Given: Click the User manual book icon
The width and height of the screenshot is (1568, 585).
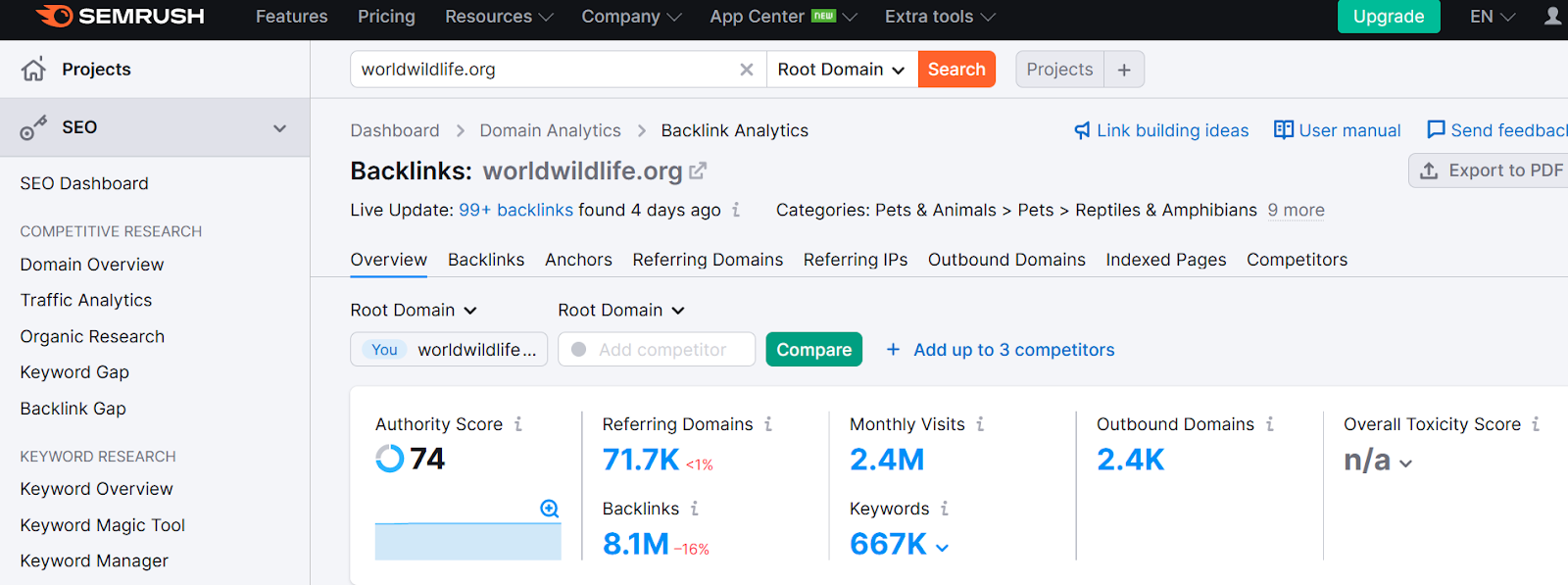Looking at the screenshot, I should click(x=1283, y=129).
